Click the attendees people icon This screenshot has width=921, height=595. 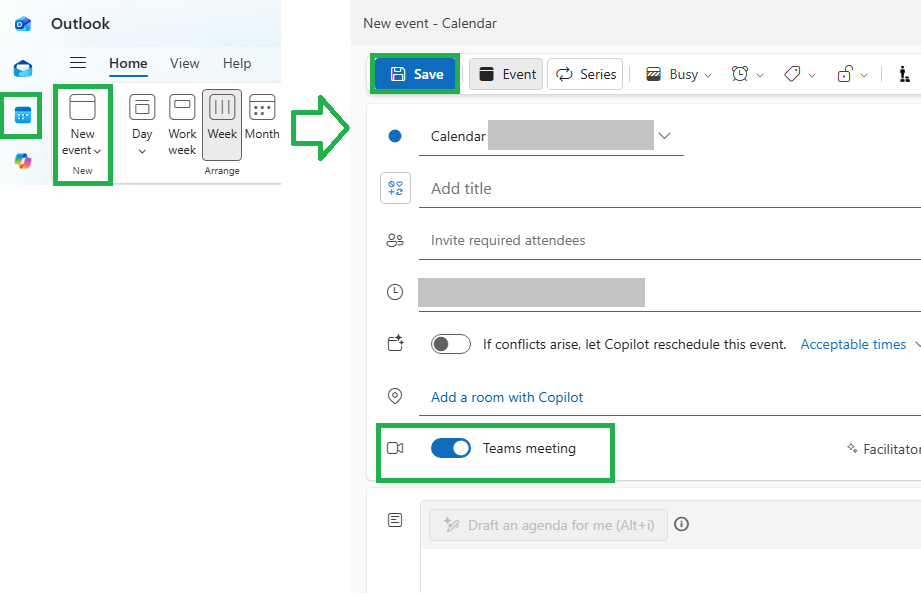(395, 240)
